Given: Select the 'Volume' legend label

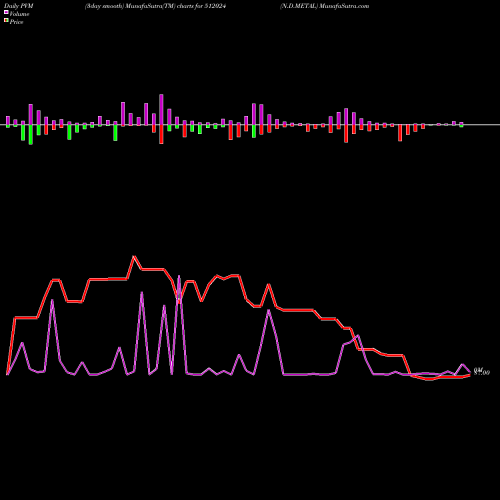Looking at the screenshot, I should (x=19, y=14).
